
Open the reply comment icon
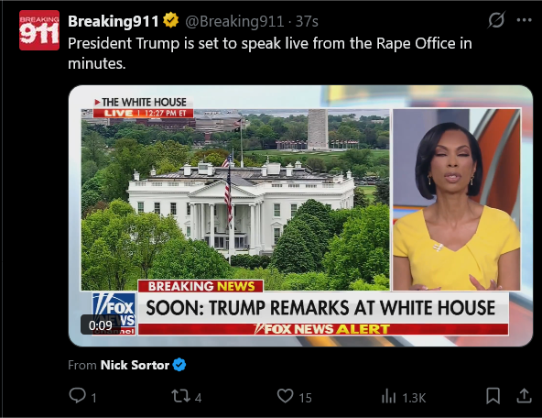tap(77, 396)
